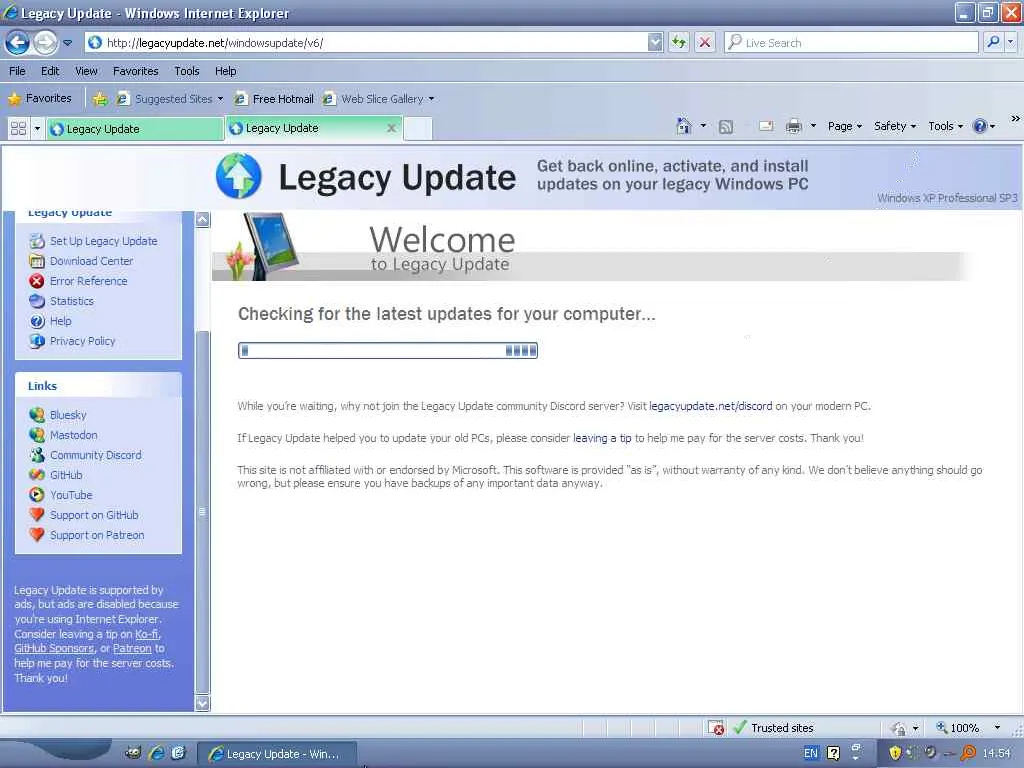This screenshot has height=768, width=1024.
Task: Open search provider options dropdown
Action: tap(1010, 42)
